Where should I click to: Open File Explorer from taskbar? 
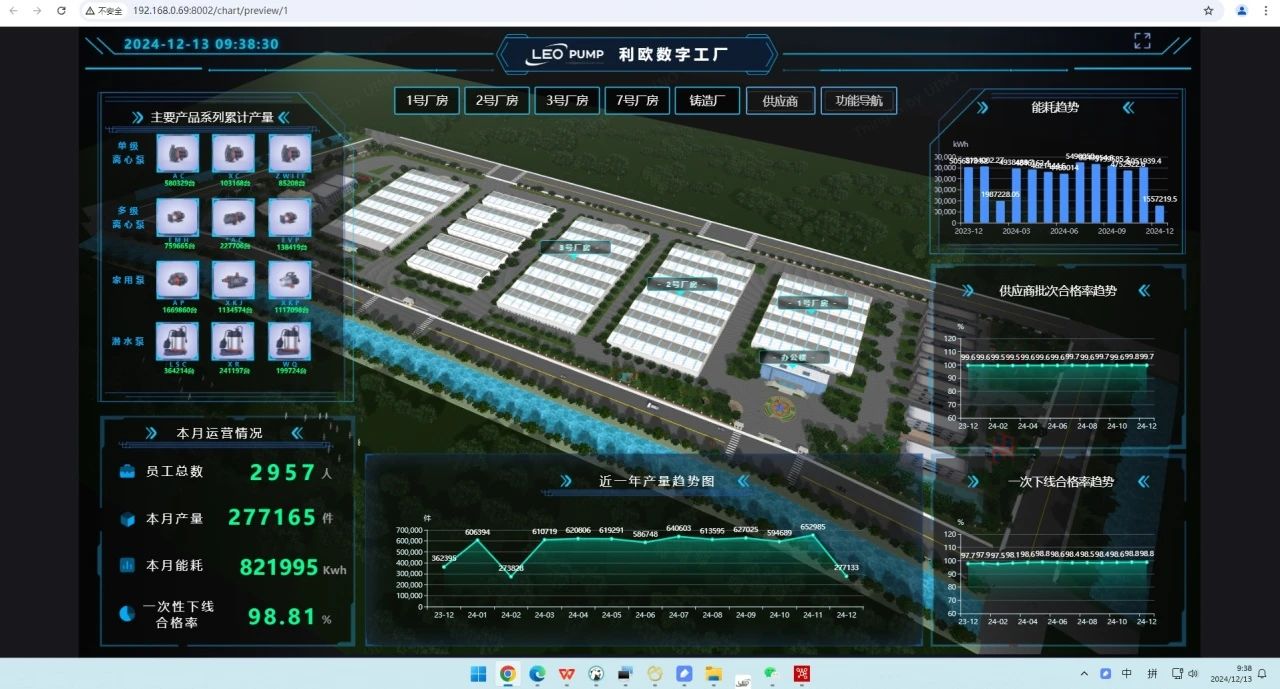click(714, 673)
